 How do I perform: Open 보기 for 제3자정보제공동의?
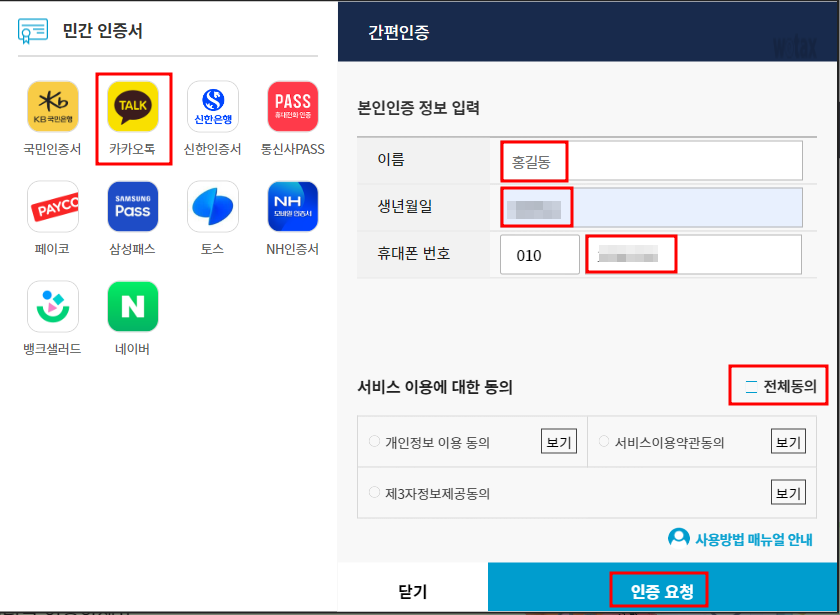point(788,492)
